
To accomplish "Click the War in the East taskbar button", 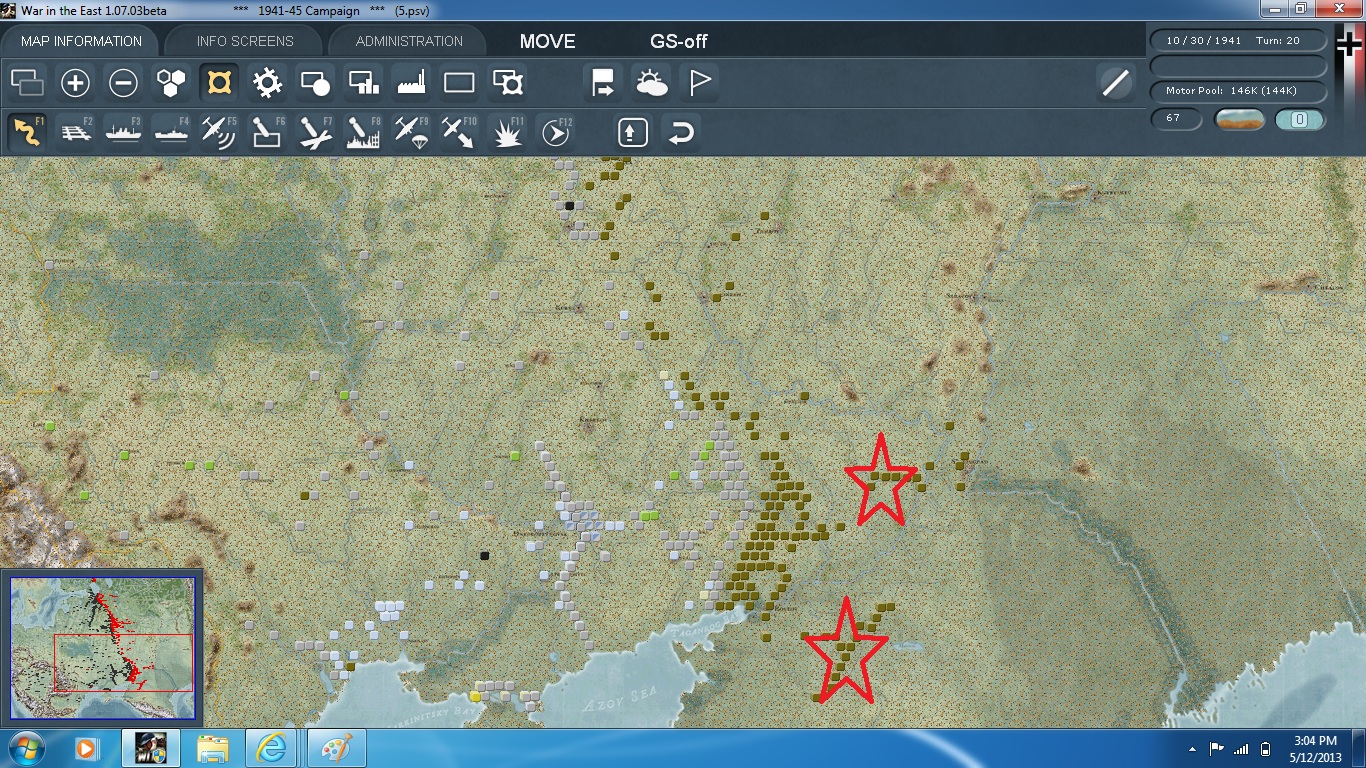I will pyautogui.click(x=150, y=748).
